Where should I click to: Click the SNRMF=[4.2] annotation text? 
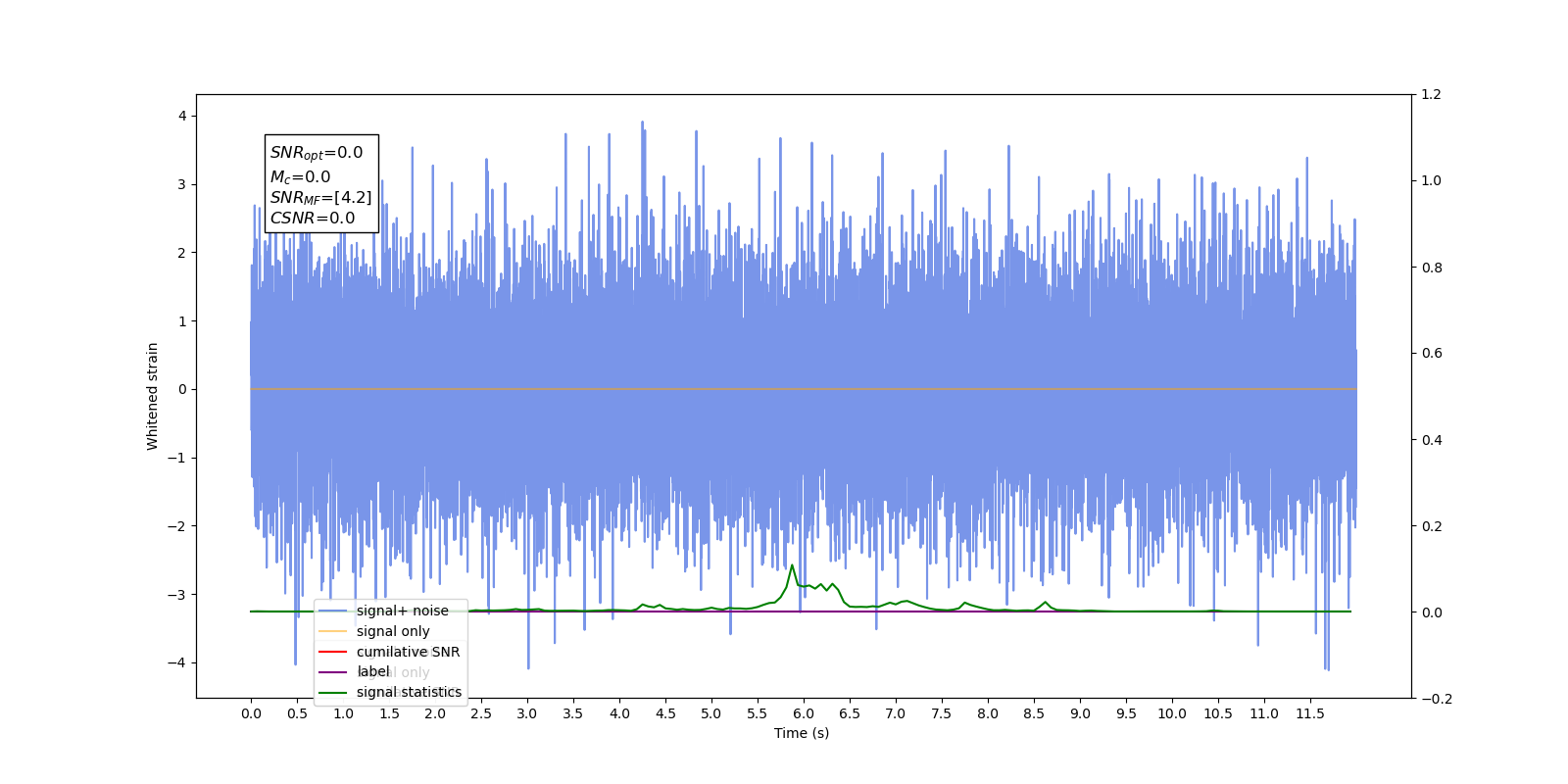pyautogui.click(x=321, y=198)
